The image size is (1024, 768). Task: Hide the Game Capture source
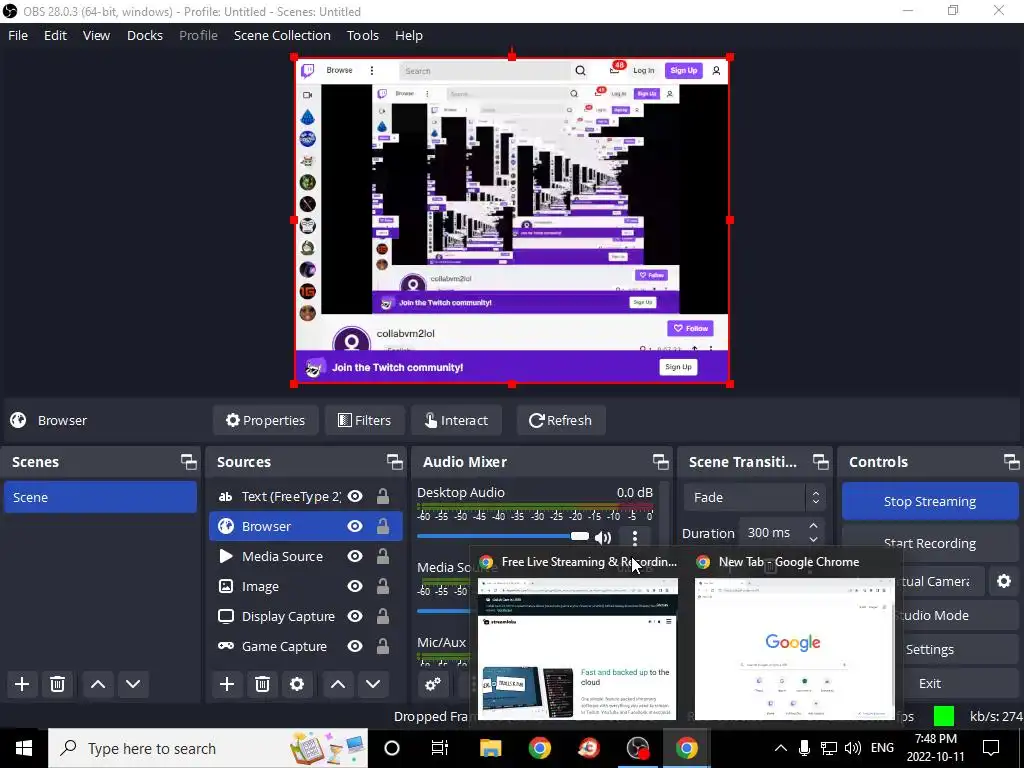(355, 647)
